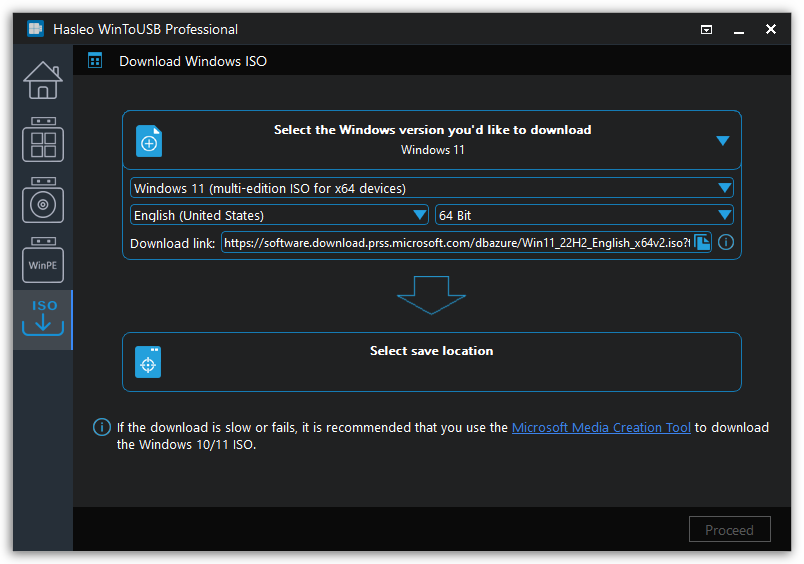The height and width of the screenshot is (564, 804).
Task: Click the info icon beside download link
Action: (726, 242)
